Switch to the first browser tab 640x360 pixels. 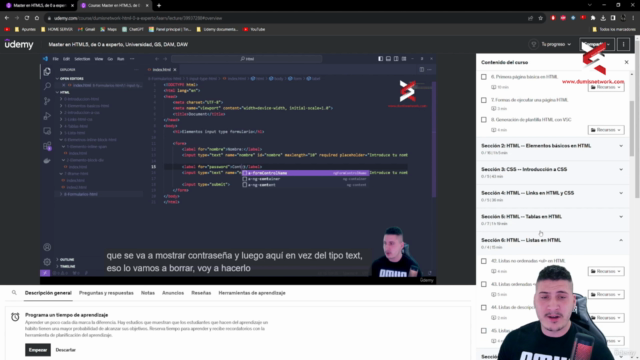(39, 5)
